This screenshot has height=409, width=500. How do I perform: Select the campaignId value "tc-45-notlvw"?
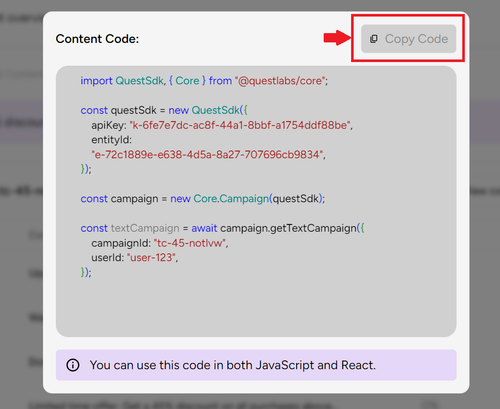point(190,243)
